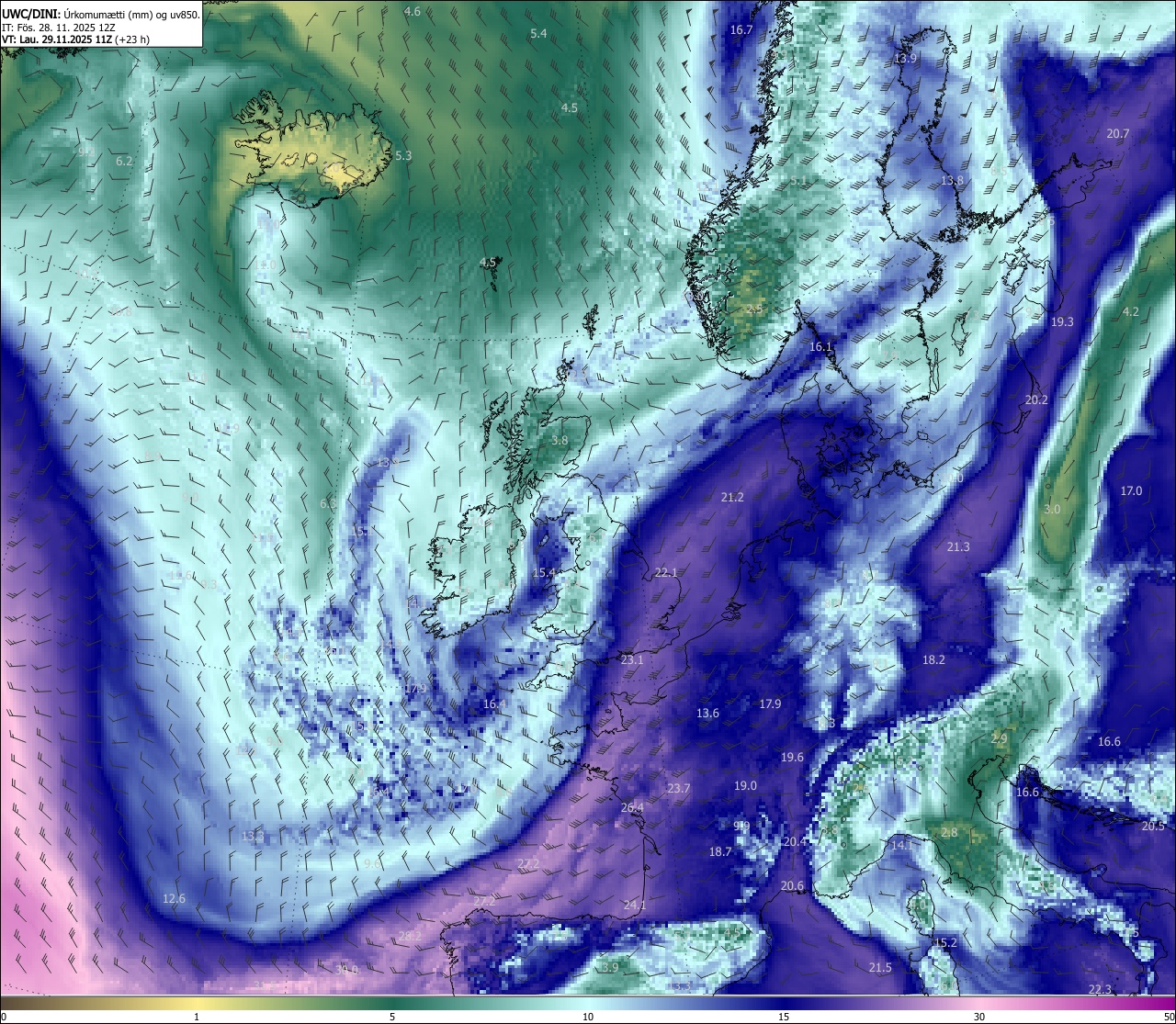Click the 23.7 value label
The width and height of the screenshot is (1176, 1024).
(x=678, y=788)
